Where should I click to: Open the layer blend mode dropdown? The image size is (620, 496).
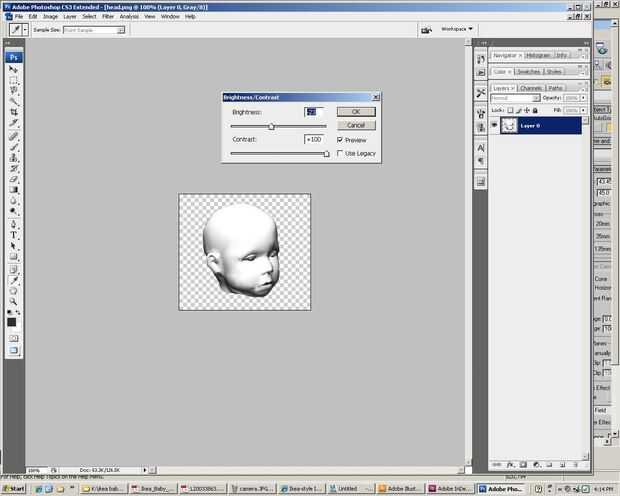[515, 98]
